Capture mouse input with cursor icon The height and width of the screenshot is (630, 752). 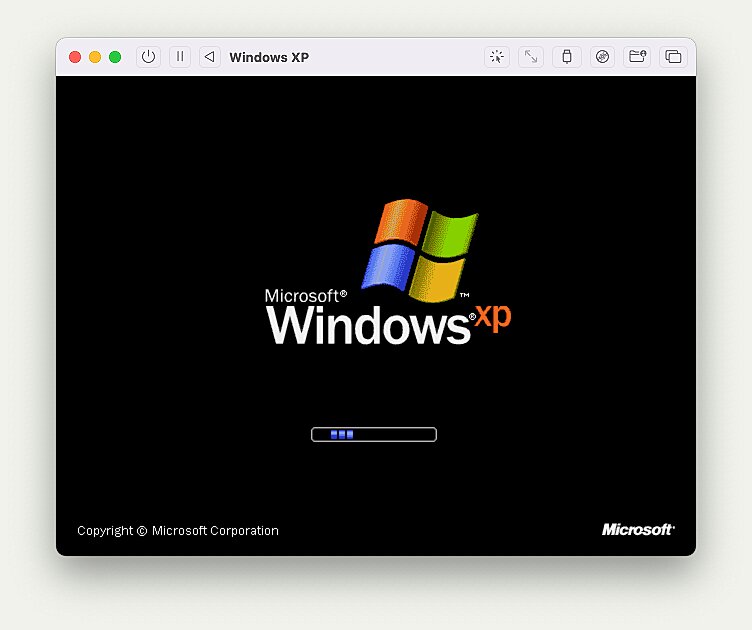[497, 57]
